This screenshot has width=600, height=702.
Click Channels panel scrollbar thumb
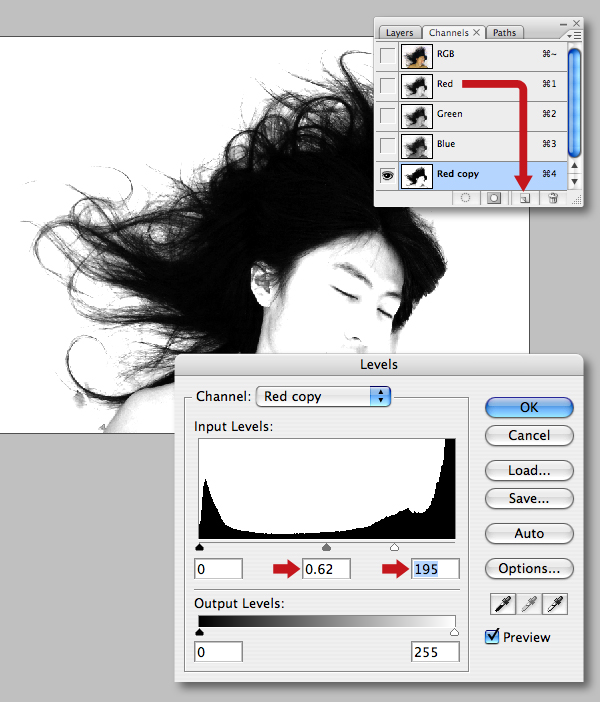[574, 103]
